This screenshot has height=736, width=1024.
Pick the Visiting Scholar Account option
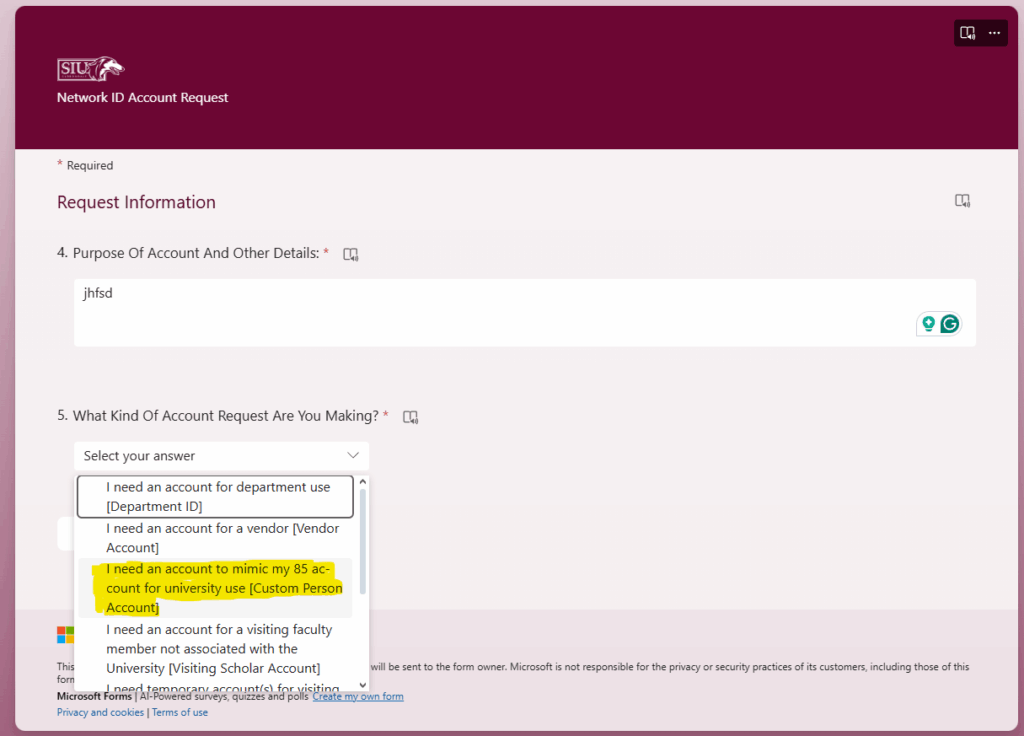click(217, 649)
